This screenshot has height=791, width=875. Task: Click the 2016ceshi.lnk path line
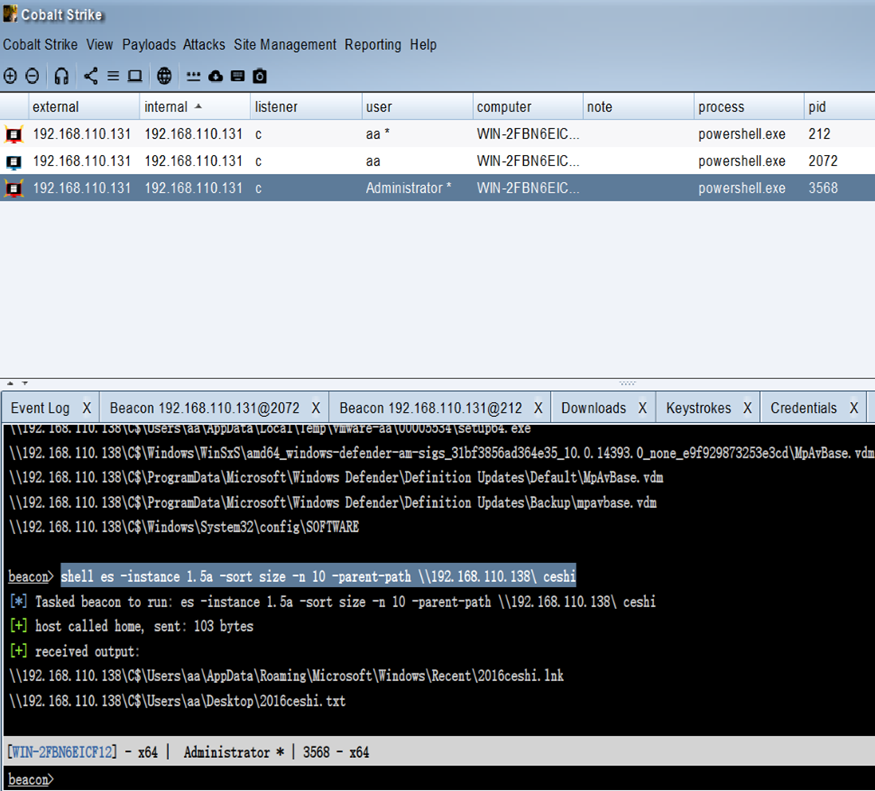click(x=286, y=676)
